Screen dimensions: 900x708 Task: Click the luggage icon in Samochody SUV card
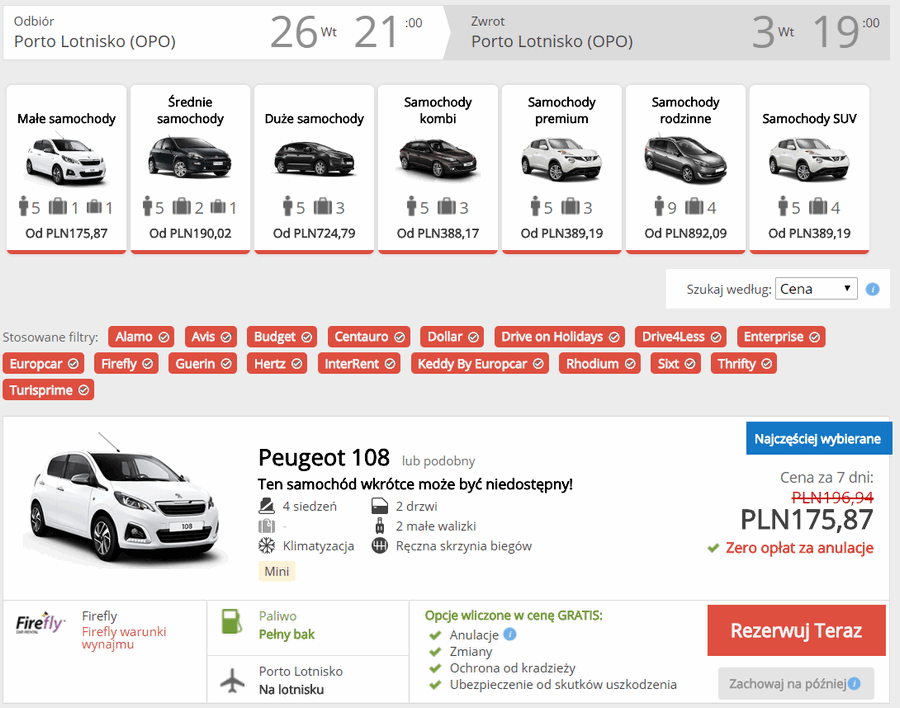pyautogui.click(x=818, y=206)
